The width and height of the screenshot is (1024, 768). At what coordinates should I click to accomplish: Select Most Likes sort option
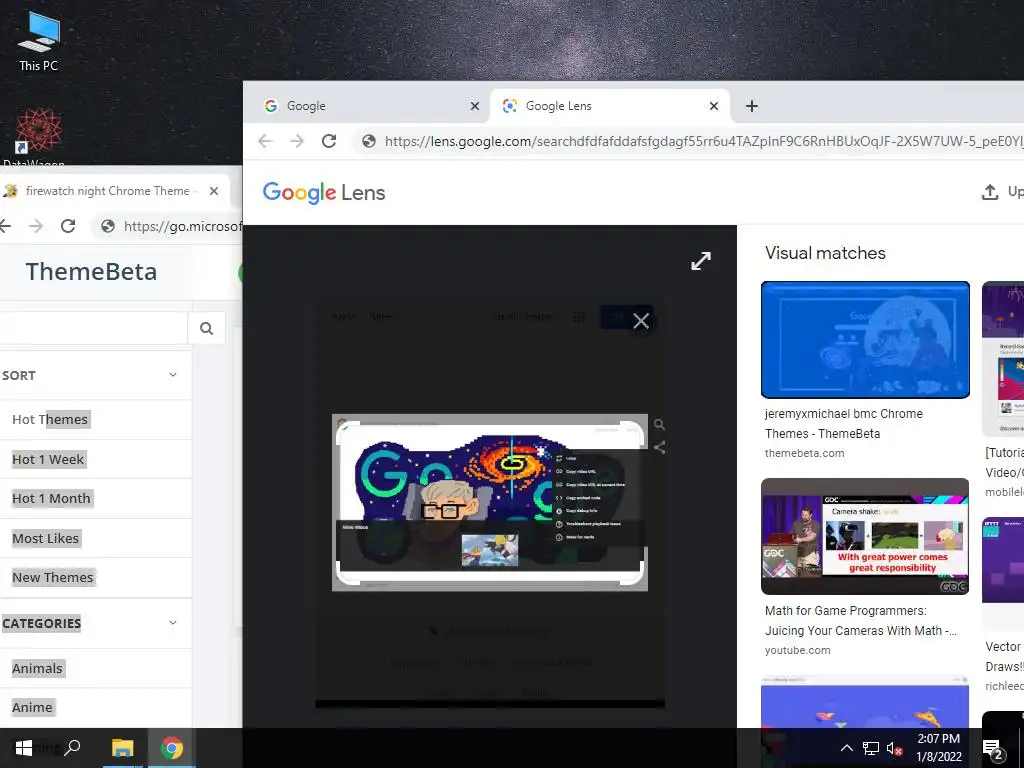pyautogui.click(x=46, y=538)
